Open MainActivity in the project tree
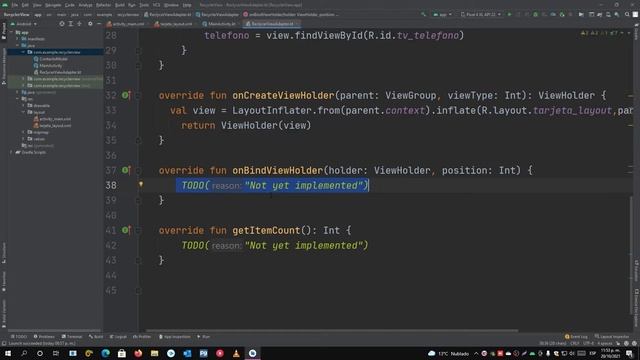This screenshot has width=640, height=360. (48, 65)
